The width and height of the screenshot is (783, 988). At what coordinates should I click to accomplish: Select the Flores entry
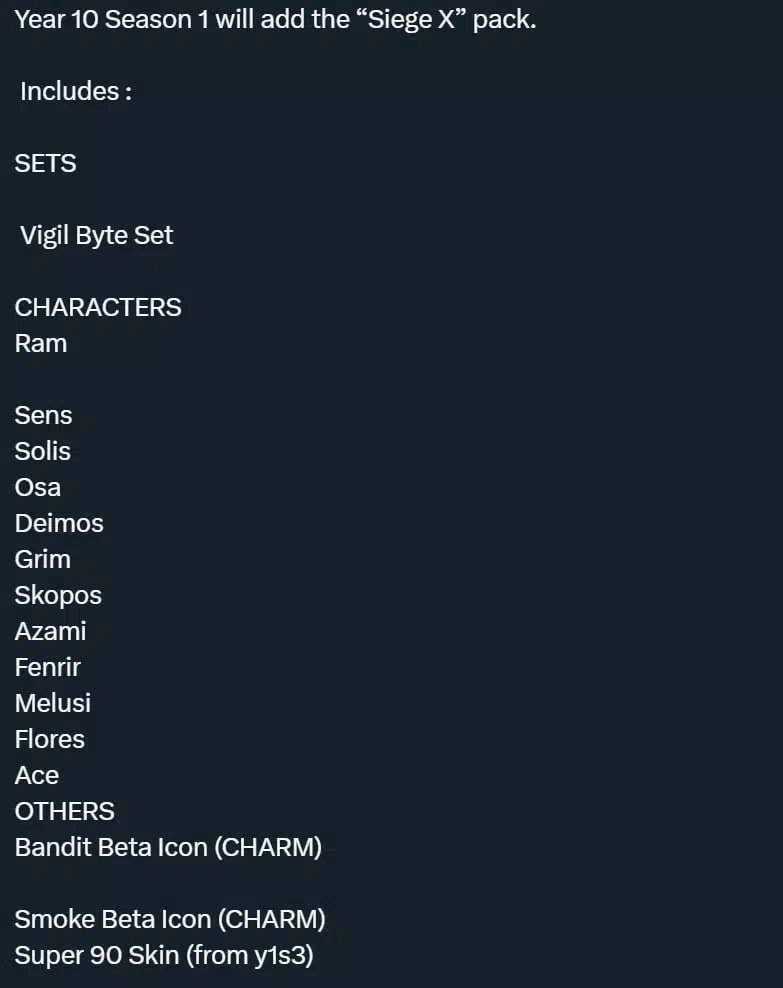click(50, 739)
